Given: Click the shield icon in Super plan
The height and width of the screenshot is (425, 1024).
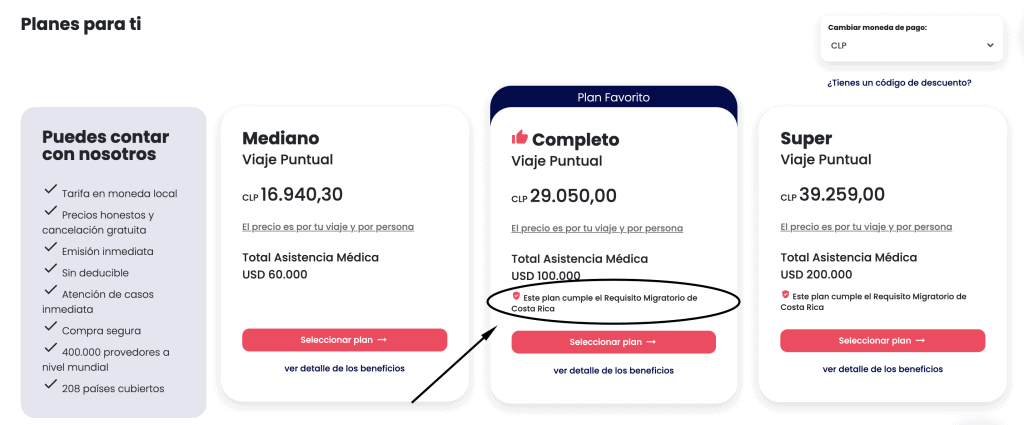Looking at the screenshot, I should 785,294.
